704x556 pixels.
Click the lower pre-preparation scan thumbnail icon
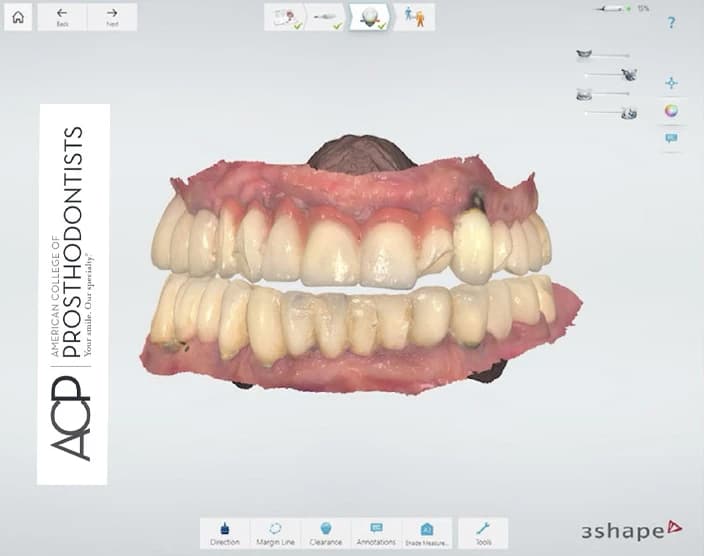coord(629,113)
